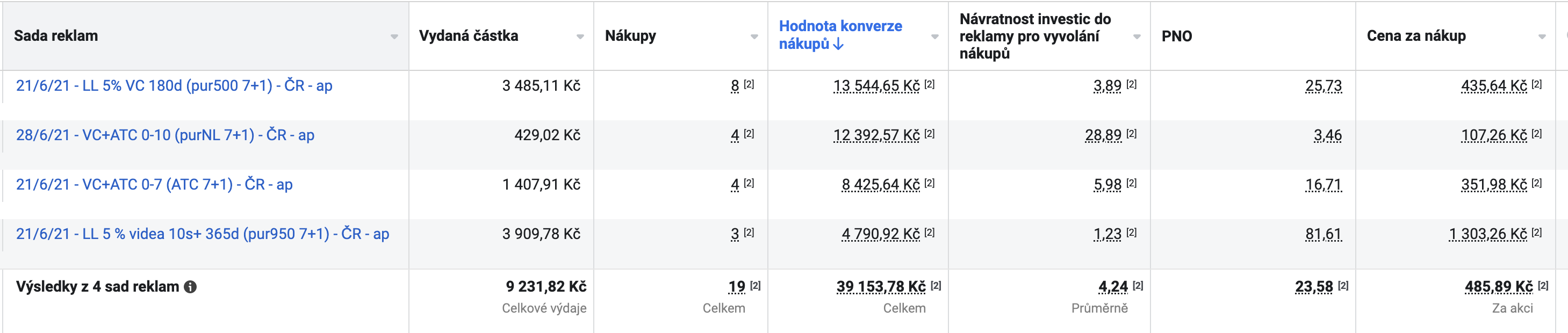Screen dimensions: 1568x333
Task: Open ad set 21/6/21 - VC+ATC 0-7
Action: tap(154, 184)
